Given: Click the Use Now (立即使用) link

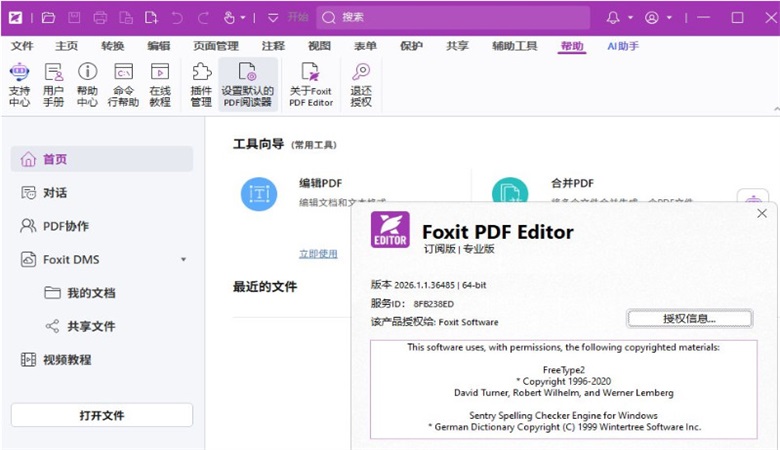Looking at the screenshot, I should (x=318, y=254).
